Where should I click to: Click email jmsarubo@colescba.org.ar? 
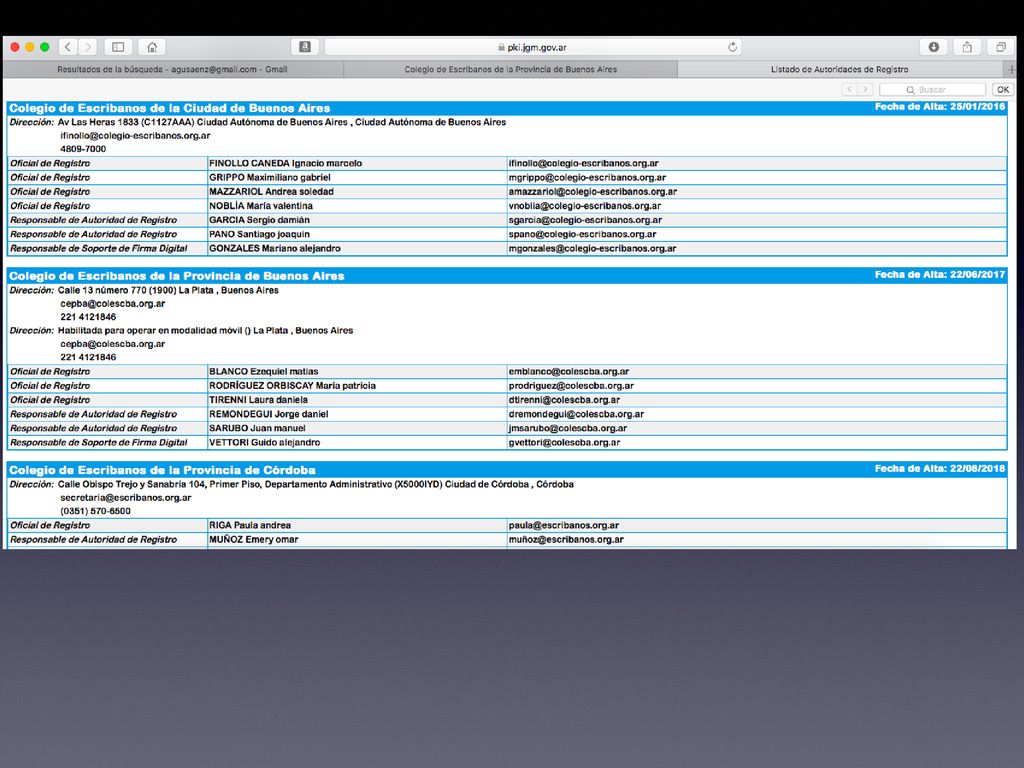[x=568, y=428]
